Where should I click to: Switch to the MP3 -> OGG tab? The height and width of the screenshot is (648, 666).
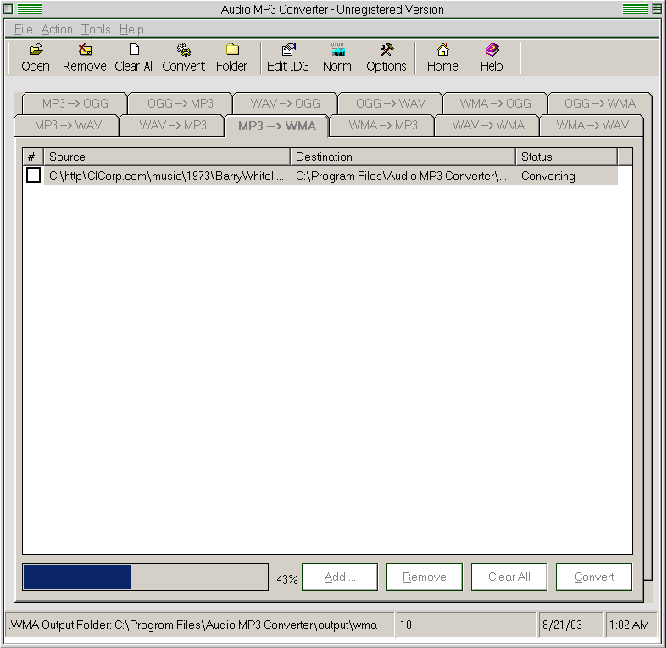coord(75,103)
